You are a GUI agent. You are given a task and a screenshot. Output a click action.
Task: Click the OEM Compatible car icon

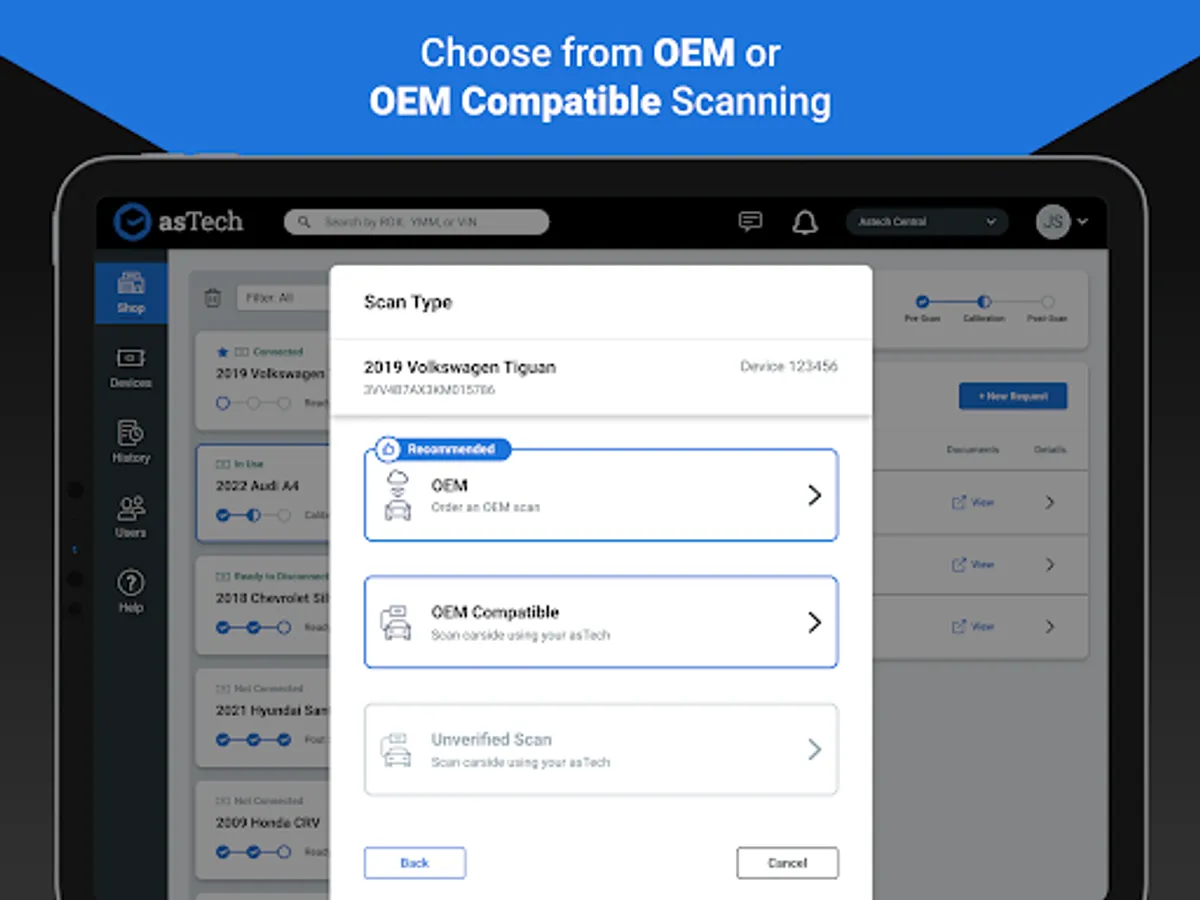(x=397, y=622)
